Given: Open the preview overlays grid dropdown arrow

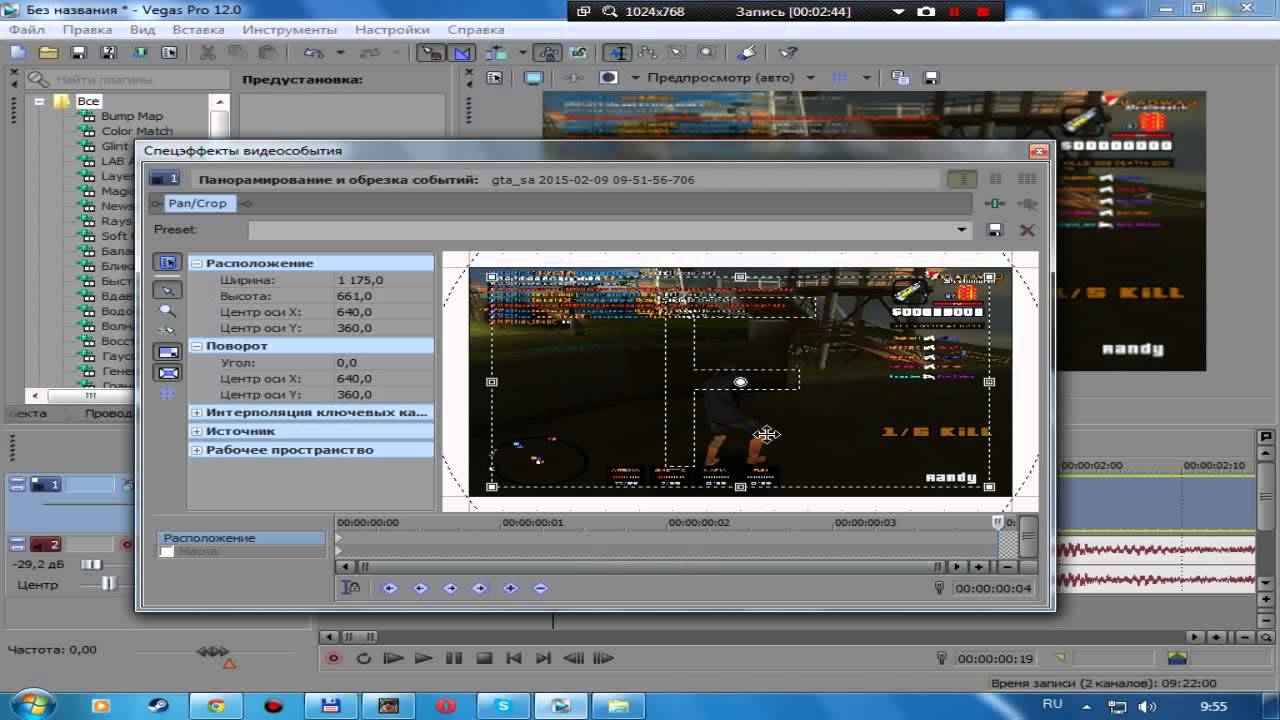Looking at the screenshot, I should [866, 77].
